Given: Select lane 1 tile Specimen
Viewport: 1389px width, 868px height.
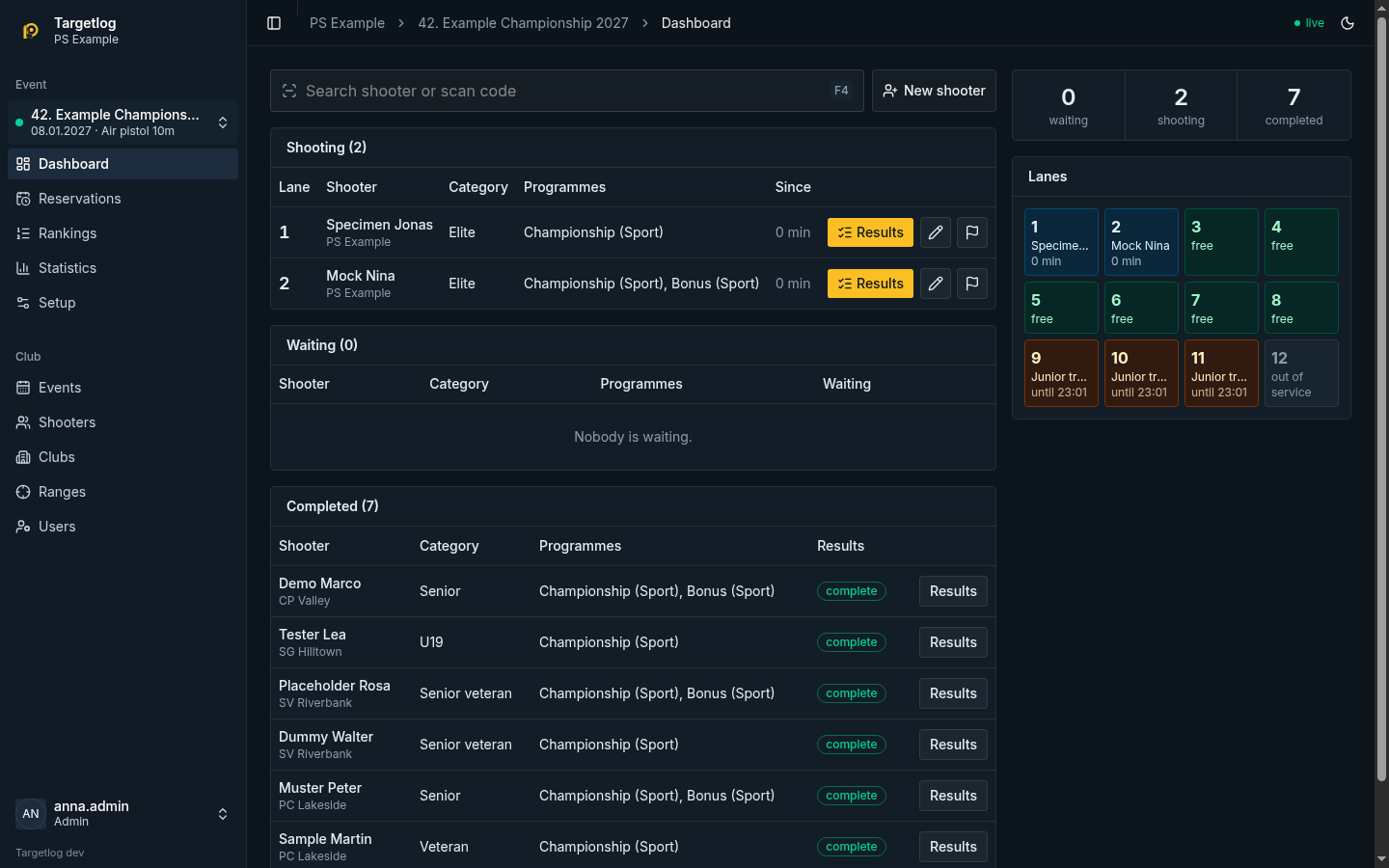Looking at the screenshot, I should [x=1061, y=242].
